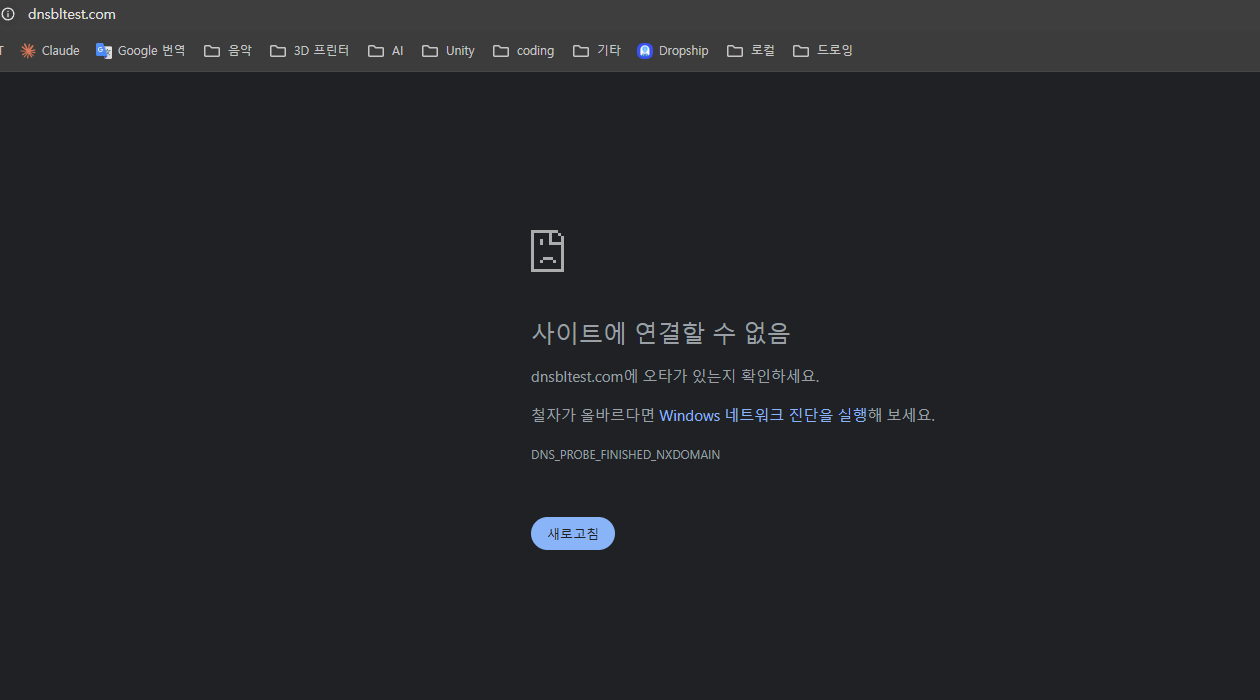Open the 로컬 bookmark folder
This screenshot has width=1260, height=700.
point(751,51)
